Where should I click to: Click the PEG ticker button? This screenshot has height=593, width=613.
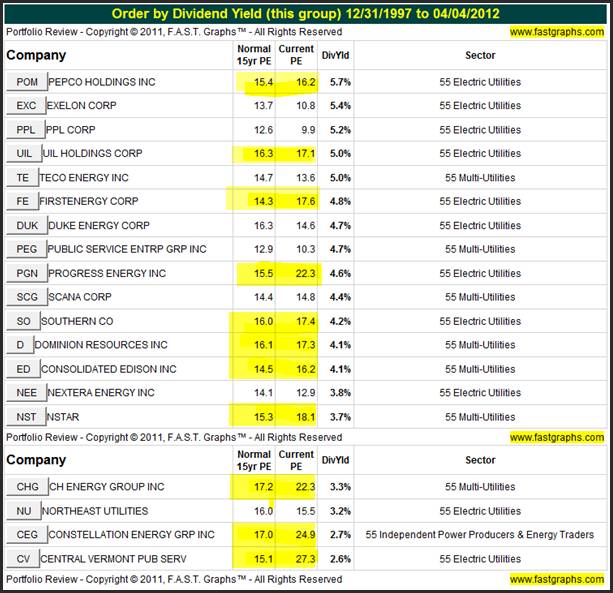tap(27, 249)
